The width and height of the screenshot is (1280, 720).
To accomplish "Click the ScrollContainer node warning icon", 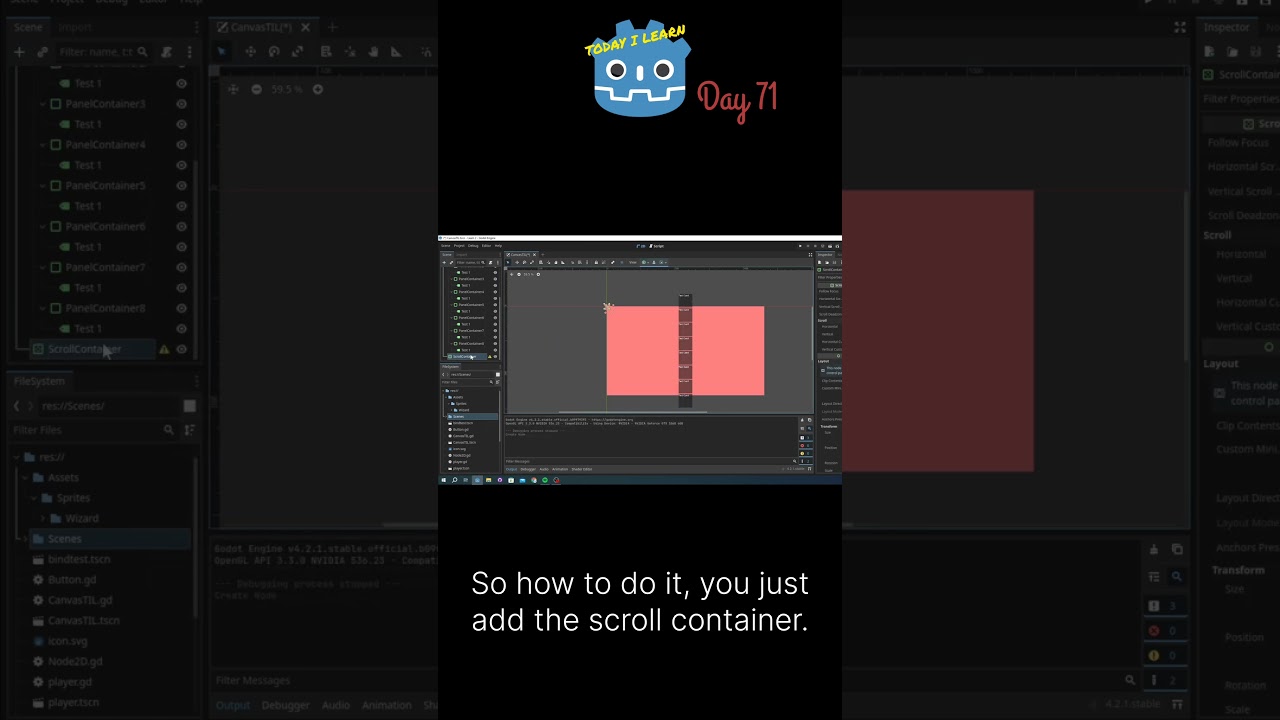I will click(165, 350).
